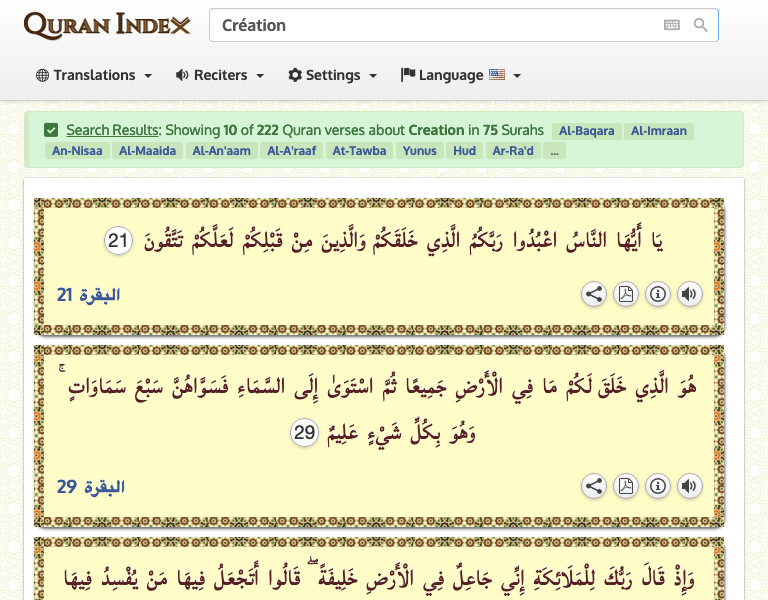Share verse Al-Baqara 21
Viewport: 768px width, 600px height.
(x=594, y=294)
